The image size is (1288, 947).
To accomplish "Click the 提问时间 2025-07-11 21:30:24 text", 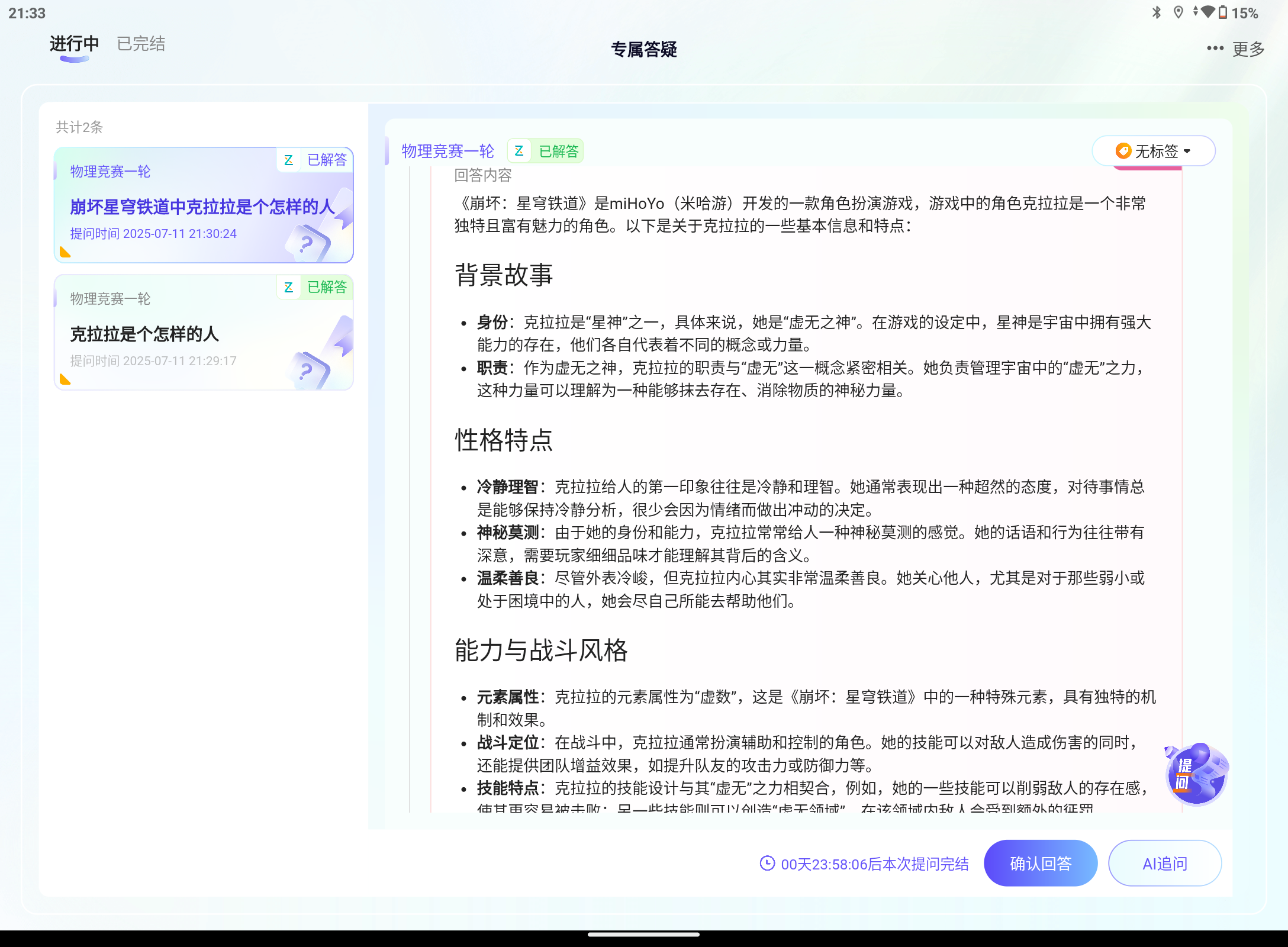I will click(153, 234).
